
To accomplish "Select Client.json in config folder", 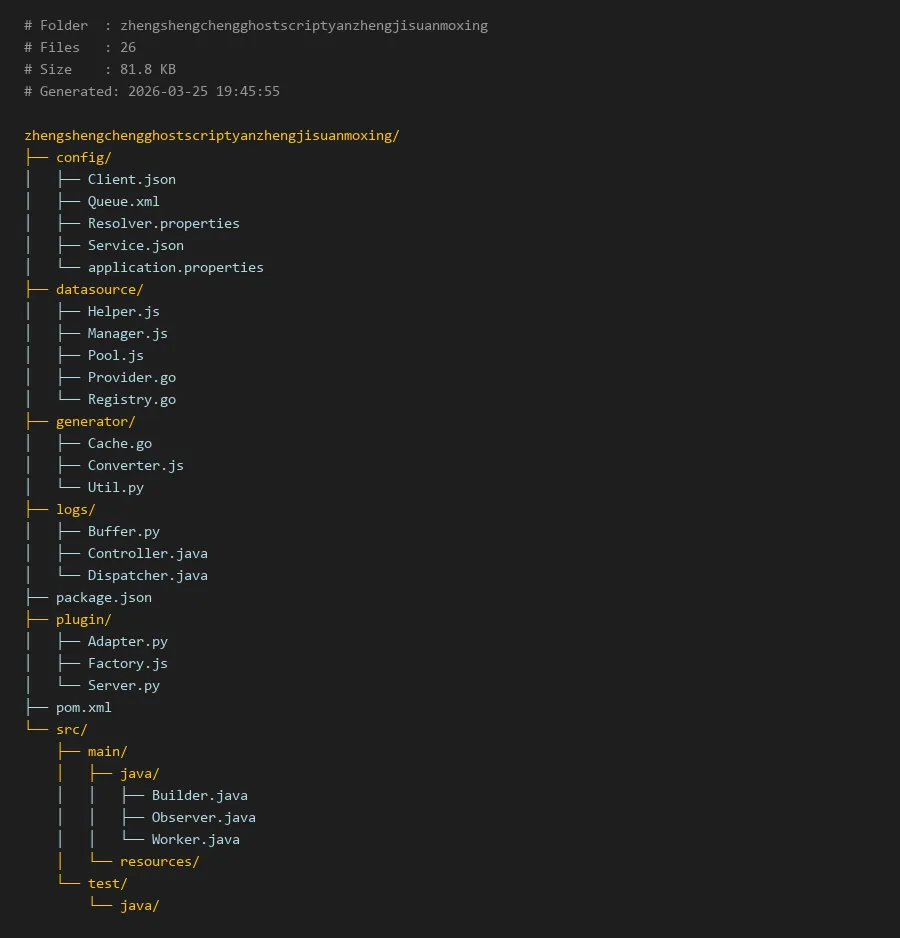I will pyautogui.click(x=131, y=179).
